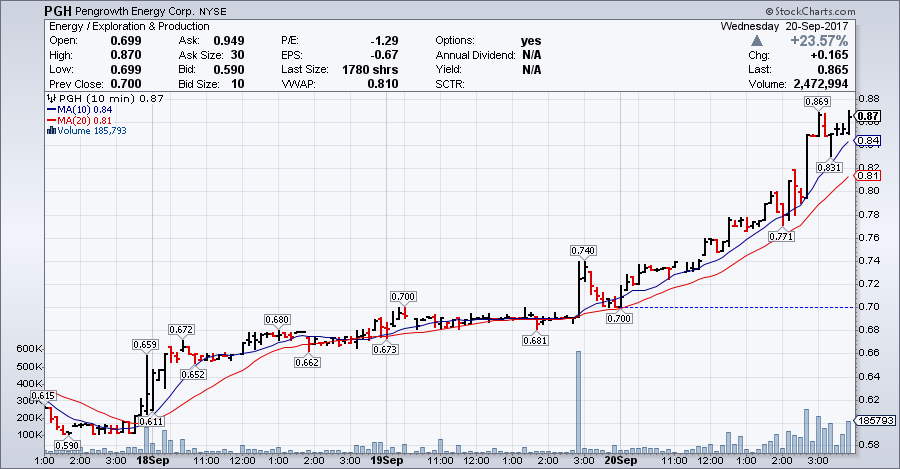Click the 0.740 peak price callout
This screenshot has width=900, height=469.
[x=583, y=249]
